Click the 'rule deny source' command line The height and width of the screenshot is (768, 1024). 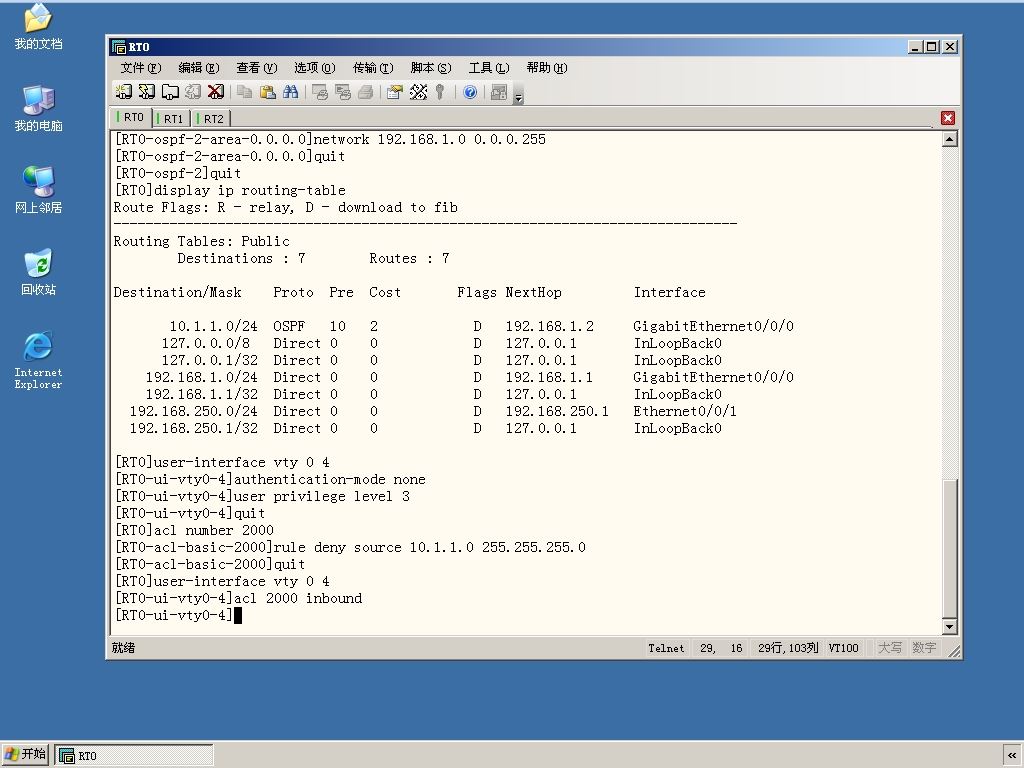pyautogui.click(x=350, y=547)
